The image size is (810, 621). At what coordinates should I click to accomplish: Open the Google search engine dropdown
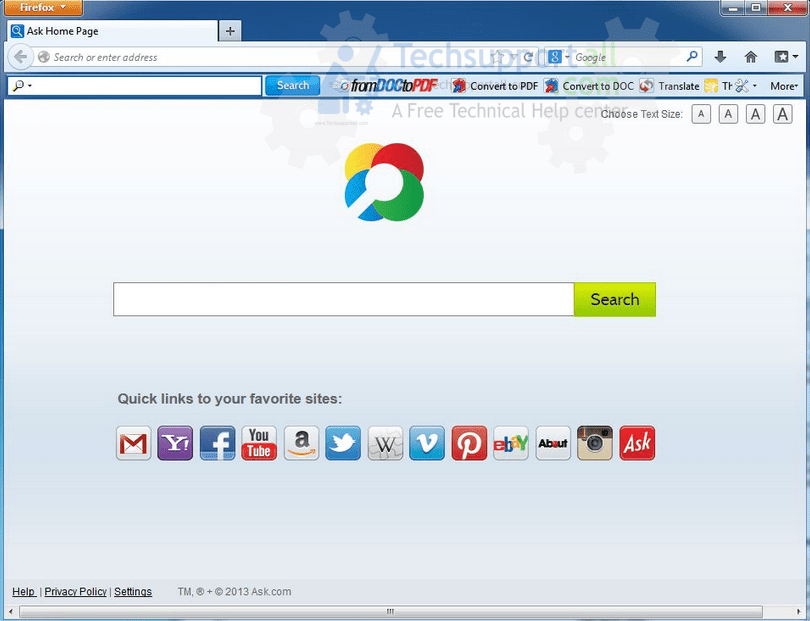point(558,57)
